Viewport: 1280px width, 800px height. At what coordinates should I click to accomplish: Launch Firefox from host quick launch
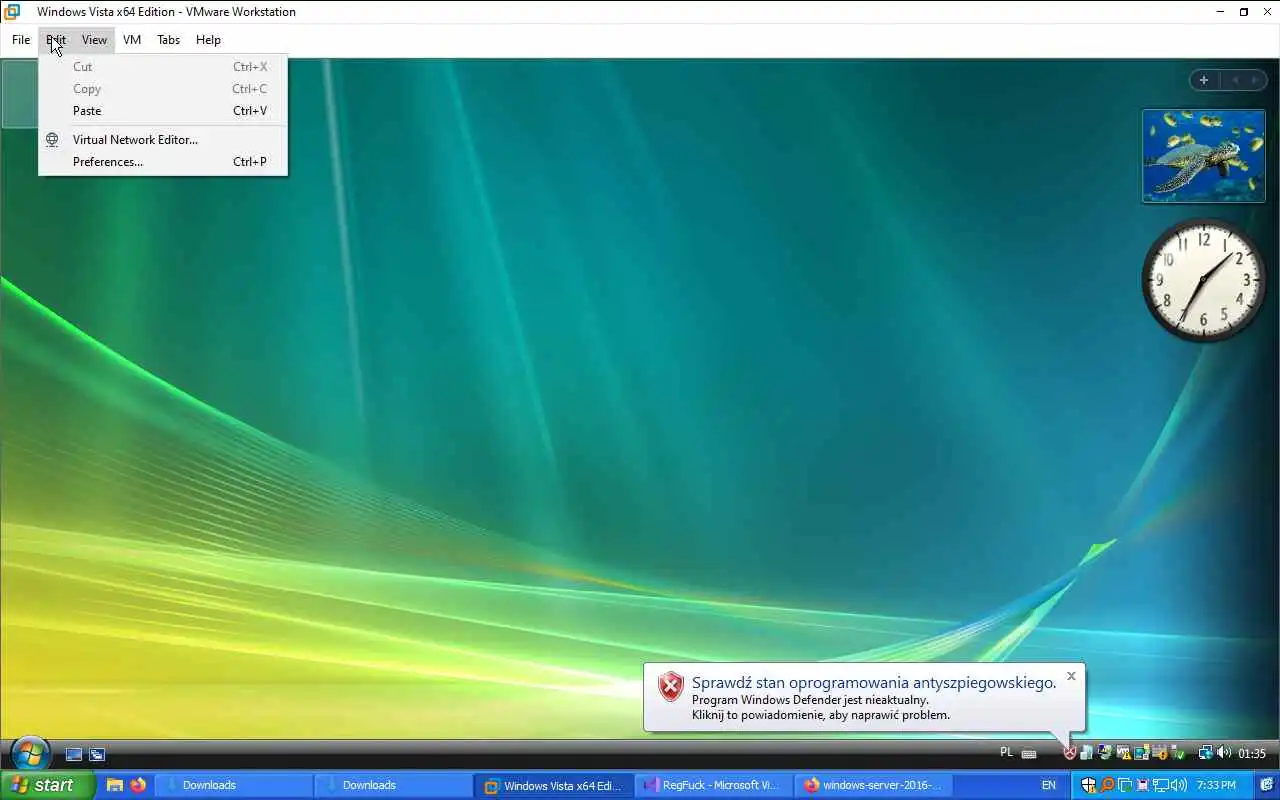click(138, 785)
